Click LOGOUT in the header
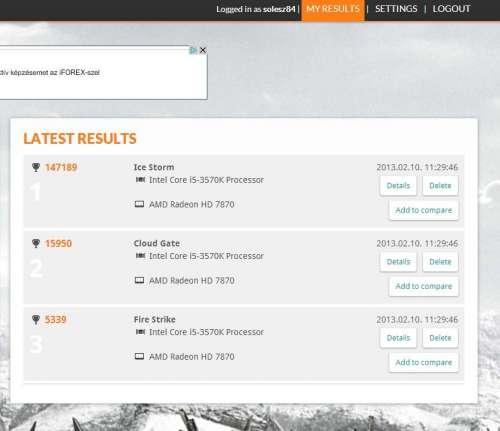The height and width of the screenshot is (431, 500). (x=451, y=9)
